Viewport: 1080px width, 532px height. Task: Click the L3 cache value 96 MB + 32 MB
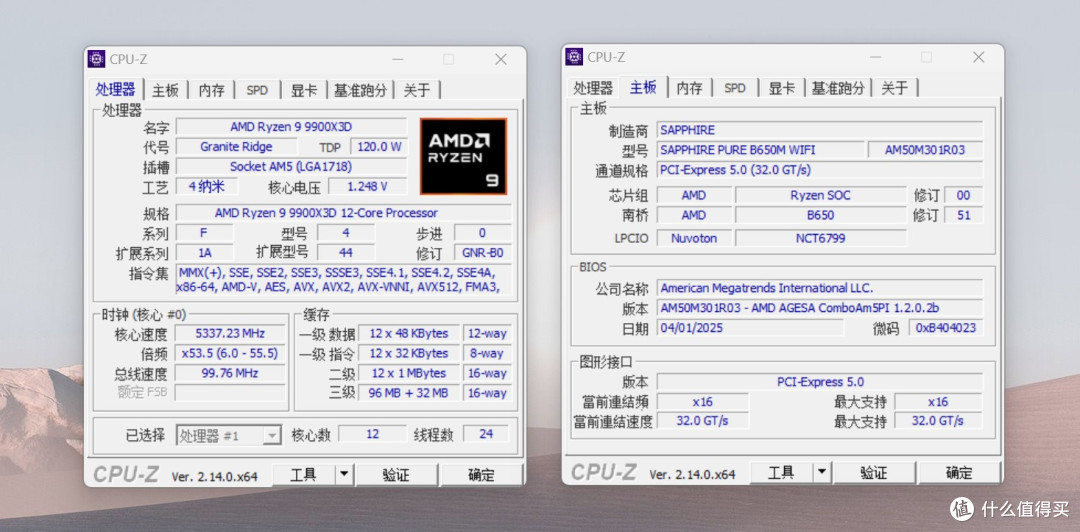[408, 393]
